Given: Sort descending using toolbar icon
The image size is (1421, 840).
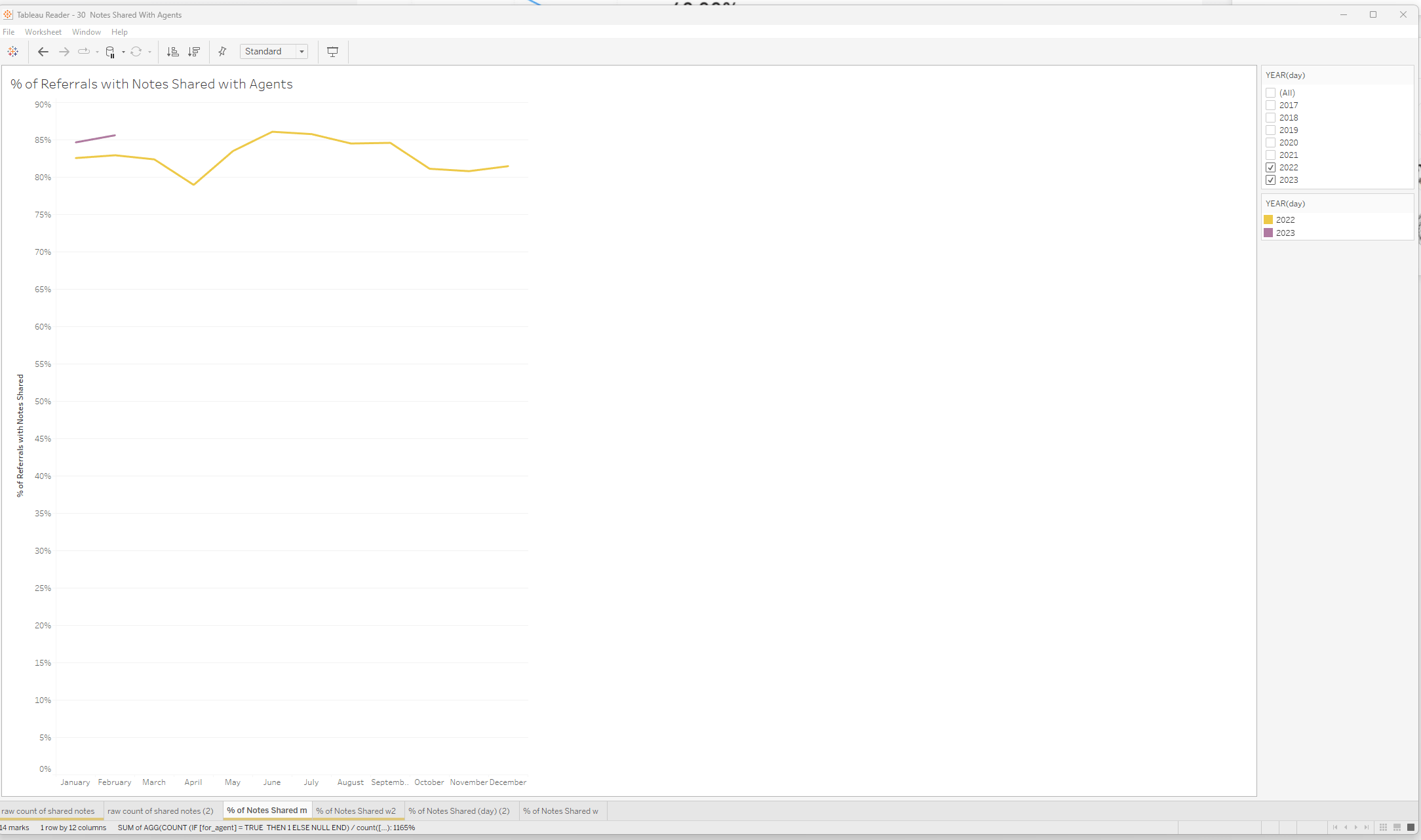Looking at the screenshot, I should pyautogui.click(x=194, y=52).
